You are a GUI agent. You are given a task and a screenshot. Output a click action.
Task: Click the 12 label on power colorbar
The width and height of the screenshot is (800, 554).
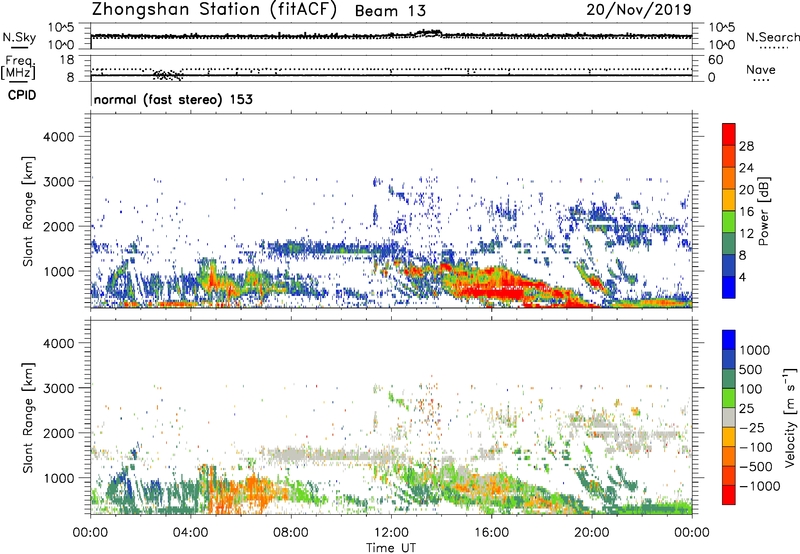click(746, 234)
